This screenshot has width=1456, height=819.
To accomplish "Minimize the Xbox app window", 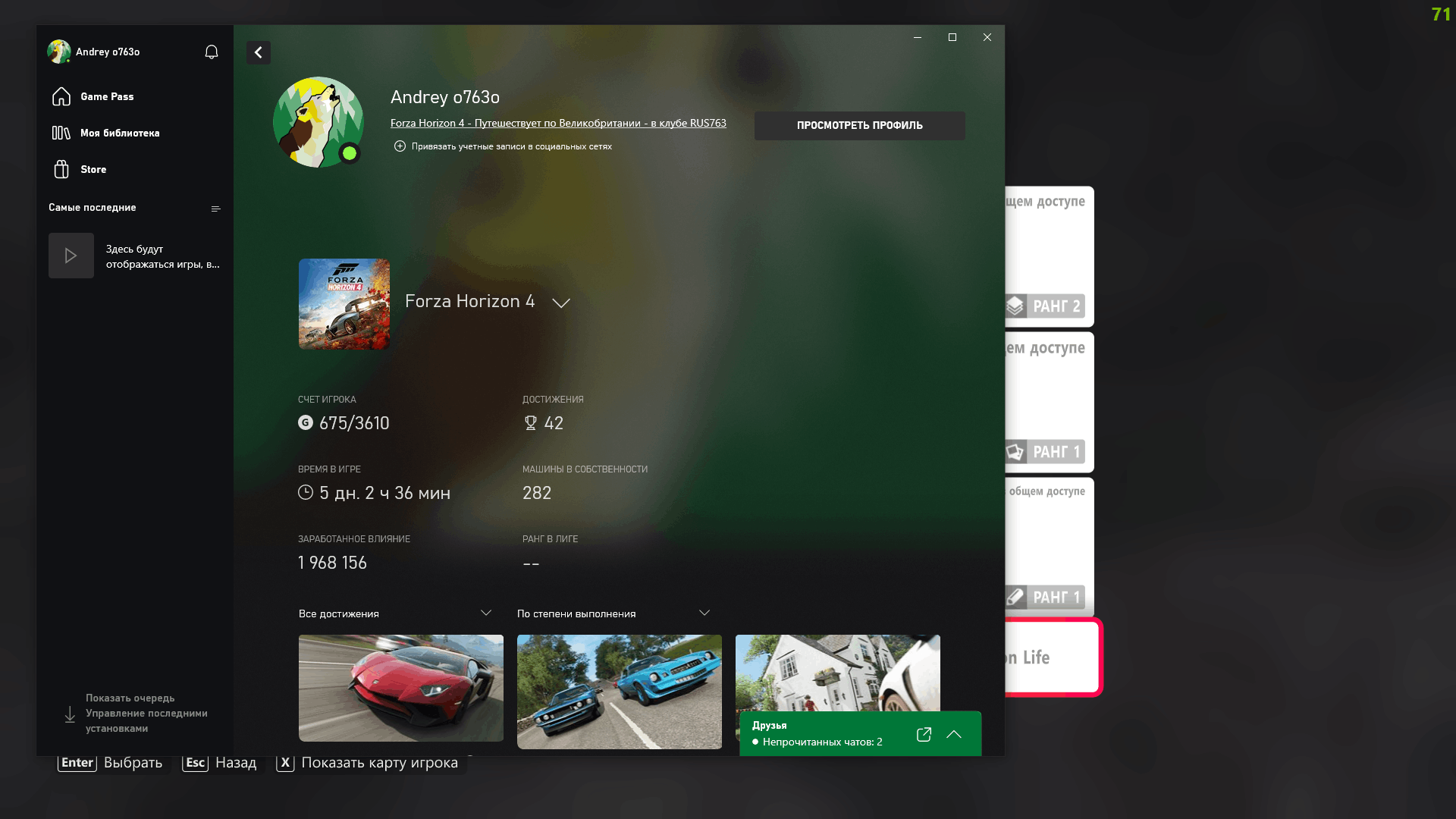I will coord(918,37).
